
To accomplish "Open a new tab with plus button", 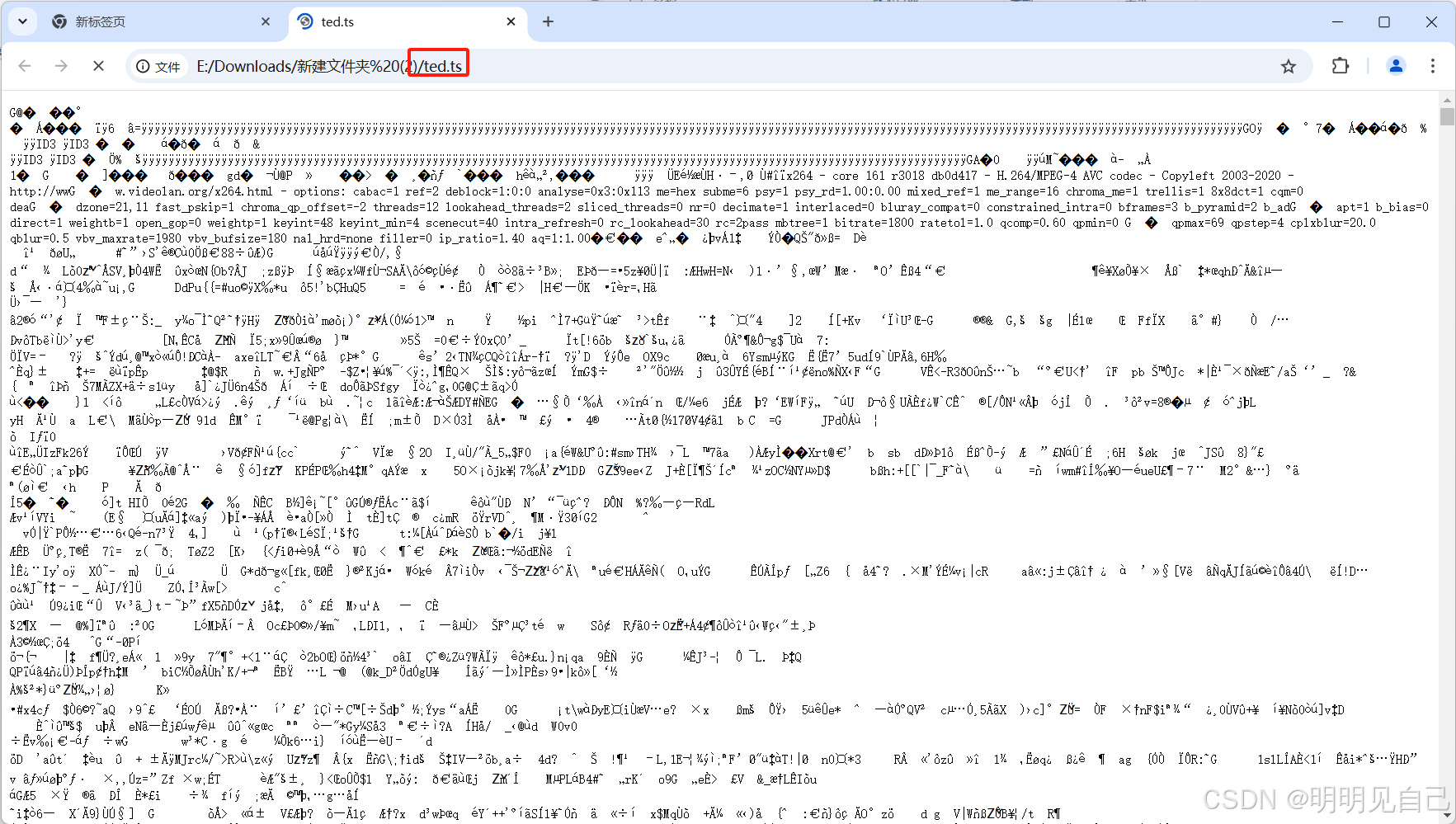I will [x=548, y=21].
